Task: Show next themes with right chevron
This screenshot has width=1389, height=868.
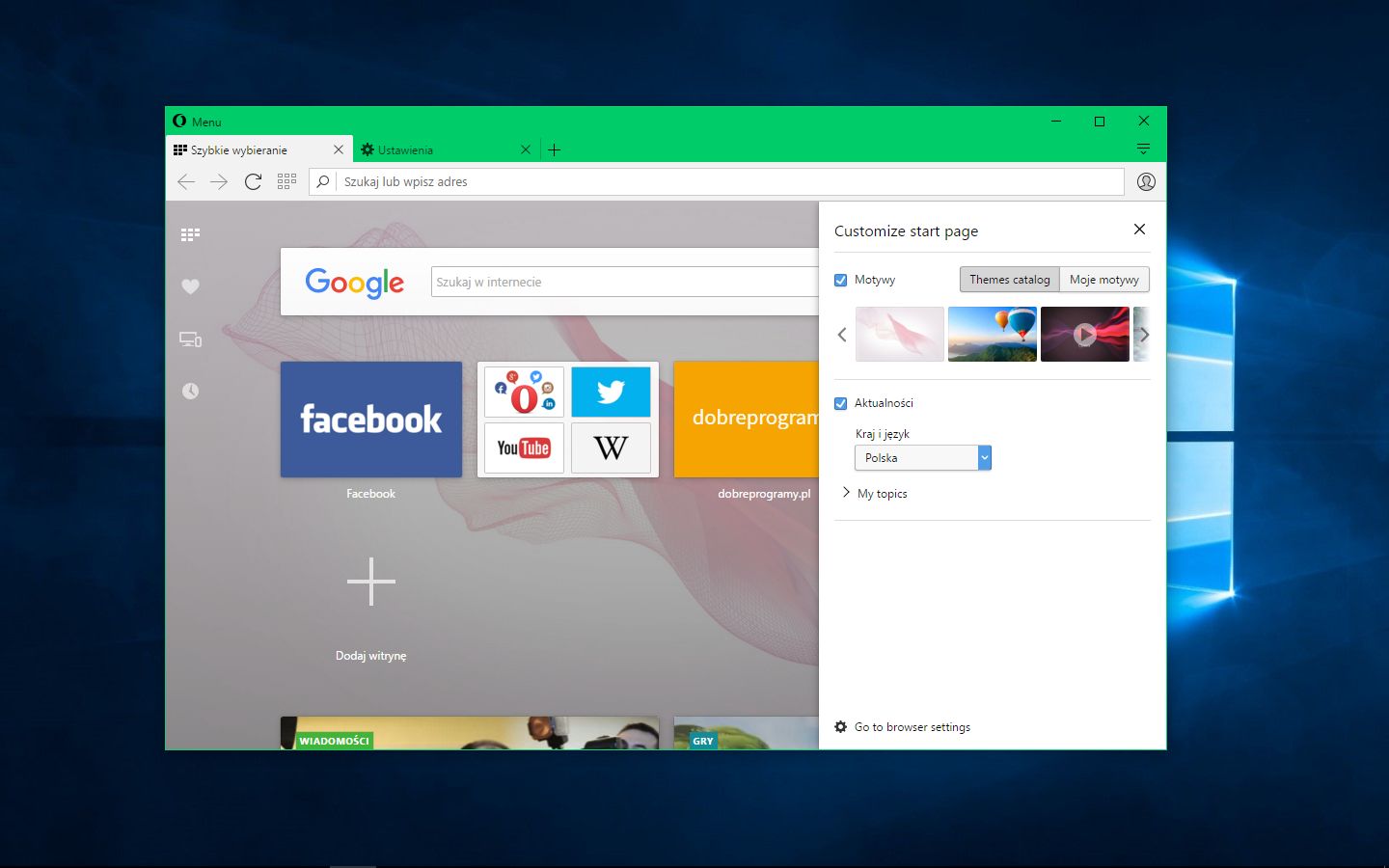Action: pos(1144,335)
